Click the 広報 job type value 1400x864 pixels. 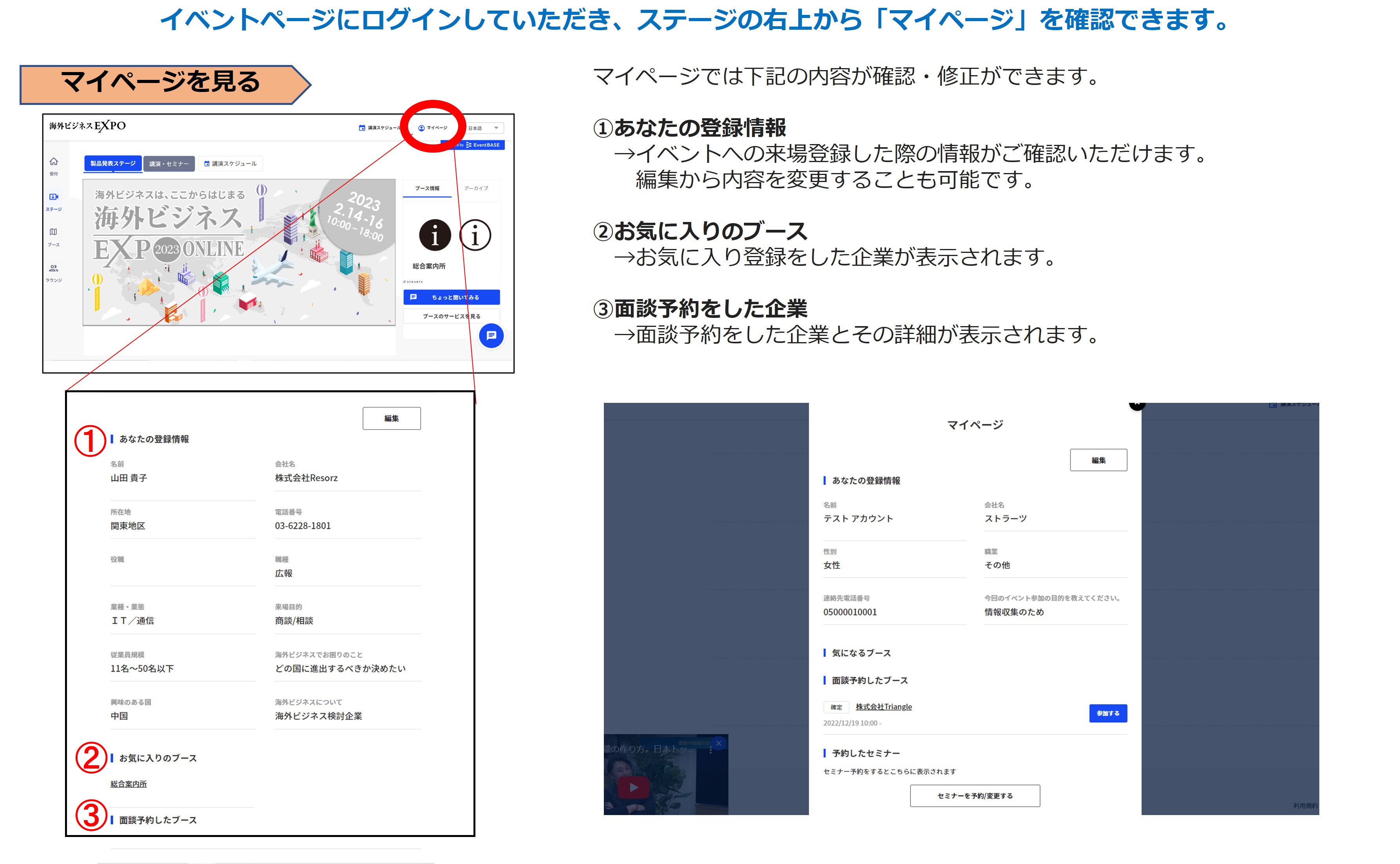[x=284, y=573]
